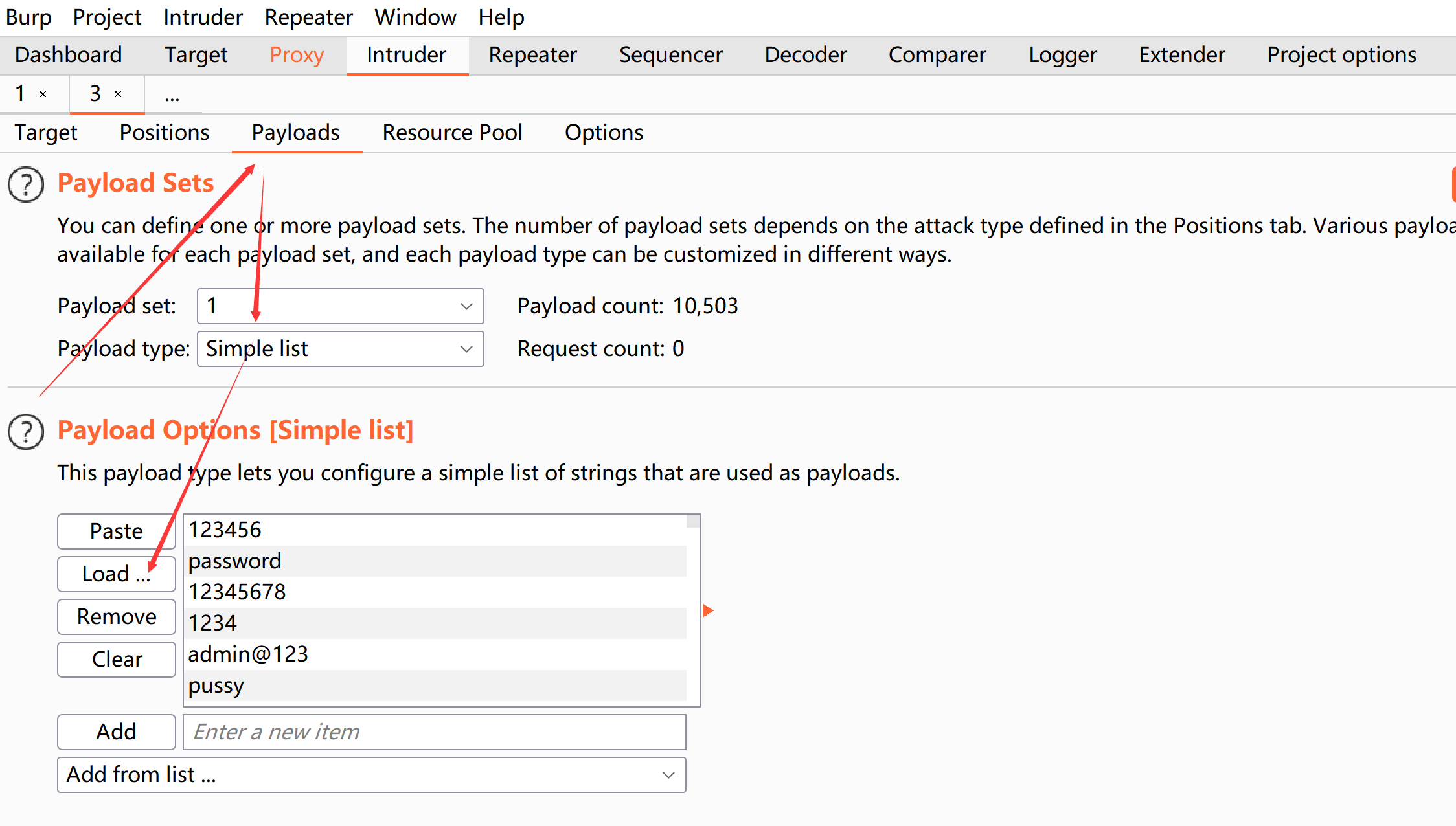Click the Load button
This screenshot has width=1456, height=826.
coord(117,574)
